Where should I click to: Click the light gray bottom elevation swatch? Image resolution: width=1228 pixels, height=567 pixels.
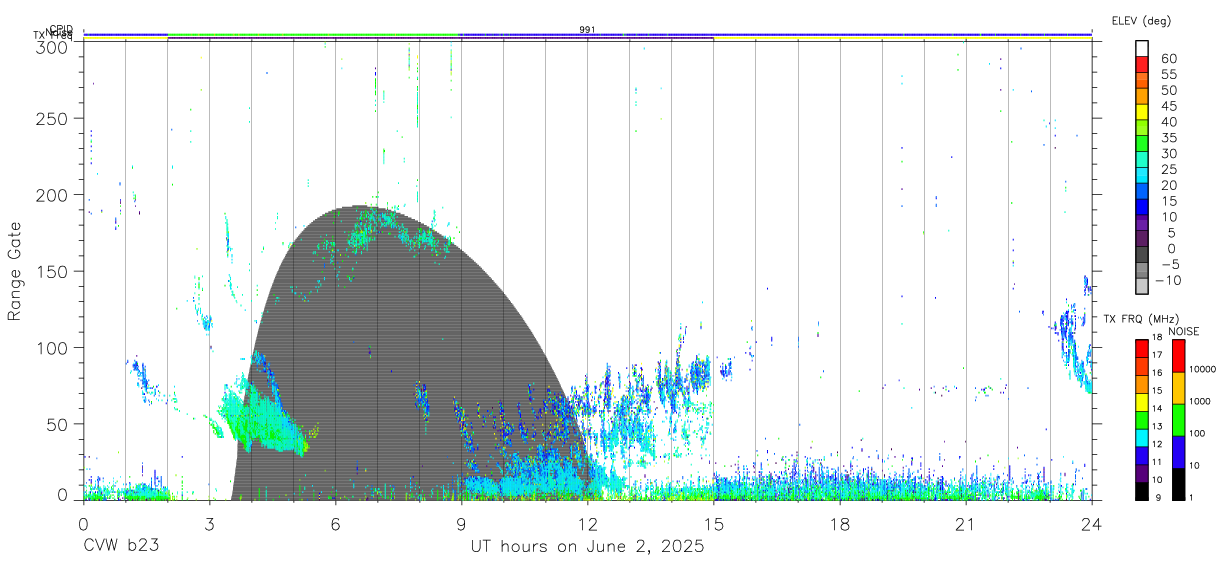1142,288
